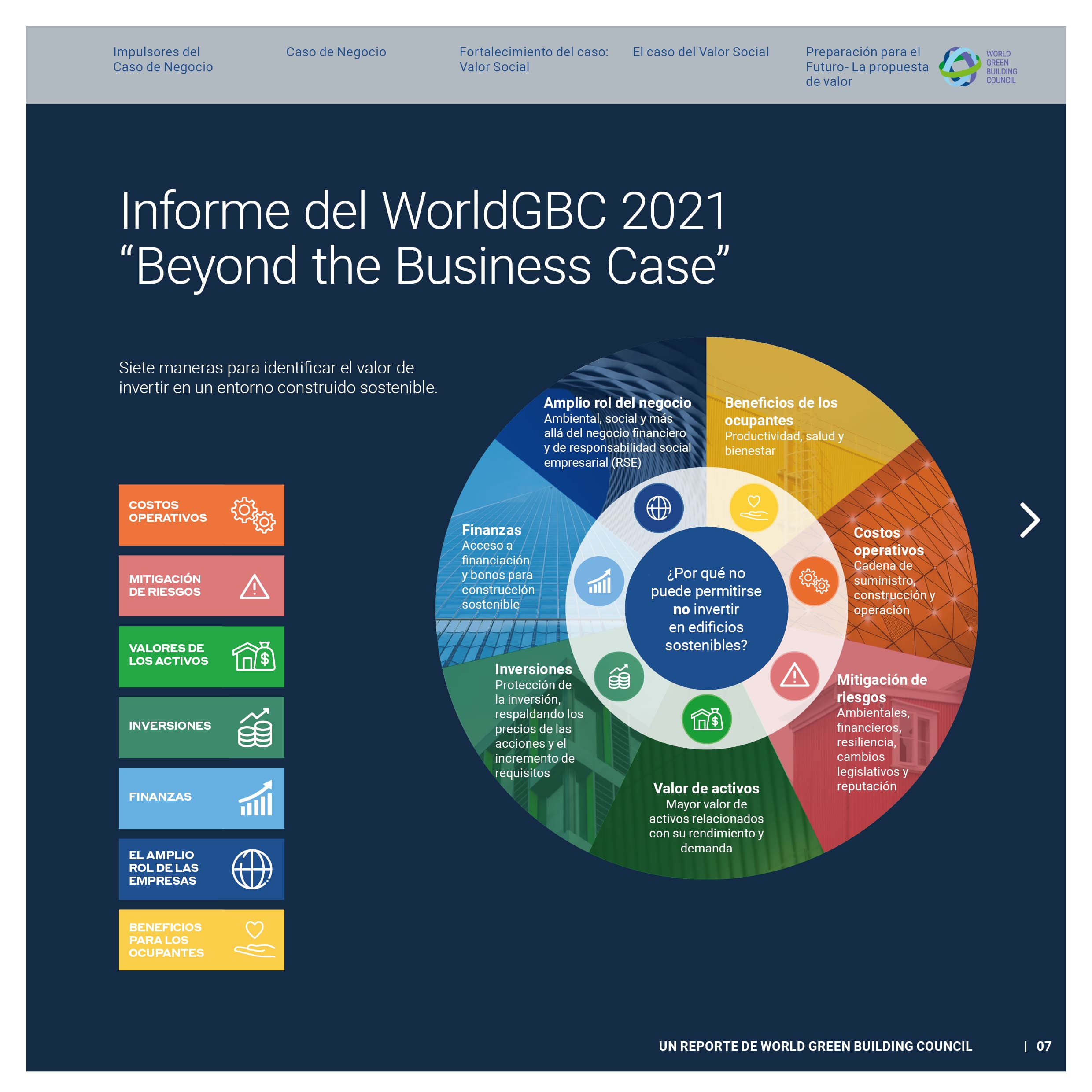Screen dimensions: 1092x1092
Task: Open Preparación para el Futuro tab
Action: coord(867,66)
